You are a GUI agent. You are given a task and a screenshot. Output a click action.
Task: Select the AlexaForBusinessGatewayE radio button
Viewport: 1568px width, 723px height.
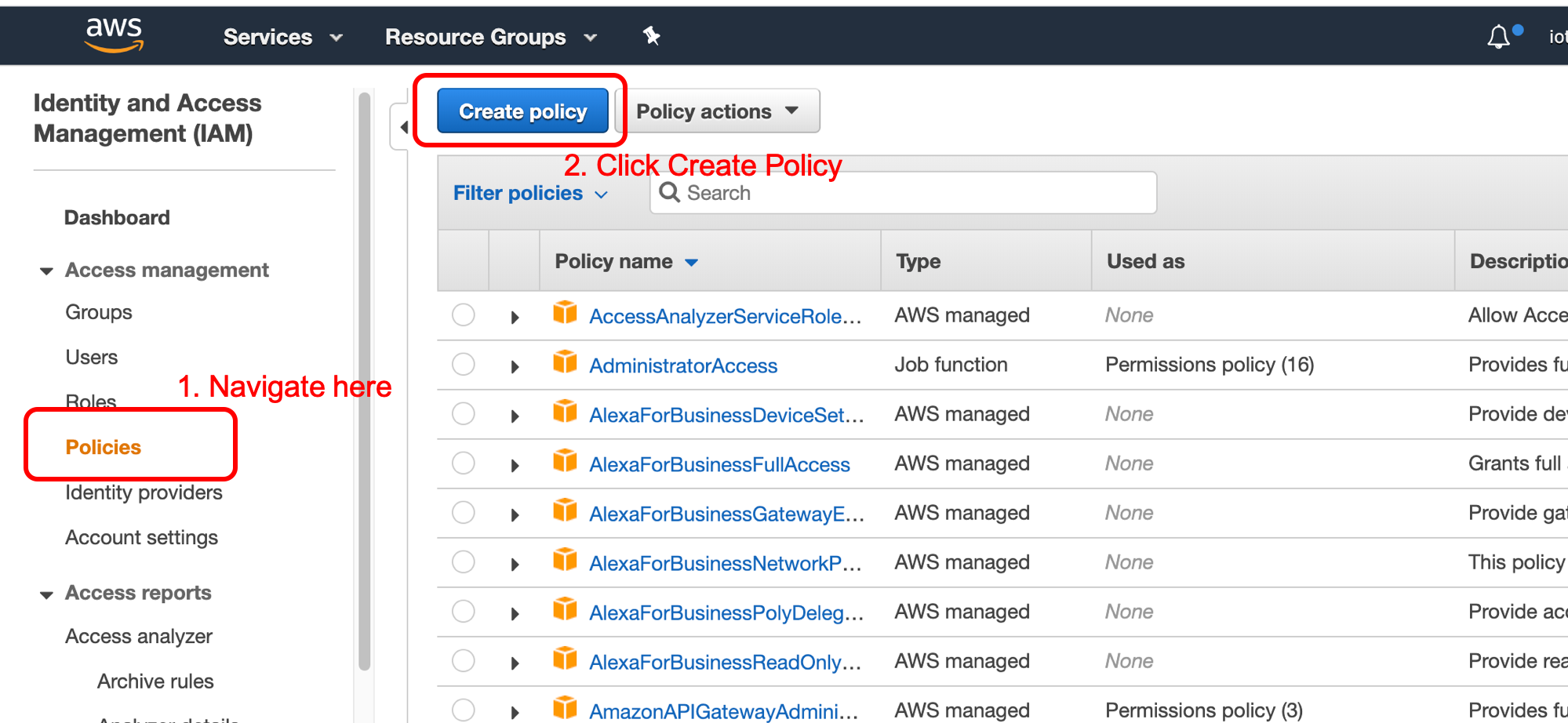pos(464,513)
